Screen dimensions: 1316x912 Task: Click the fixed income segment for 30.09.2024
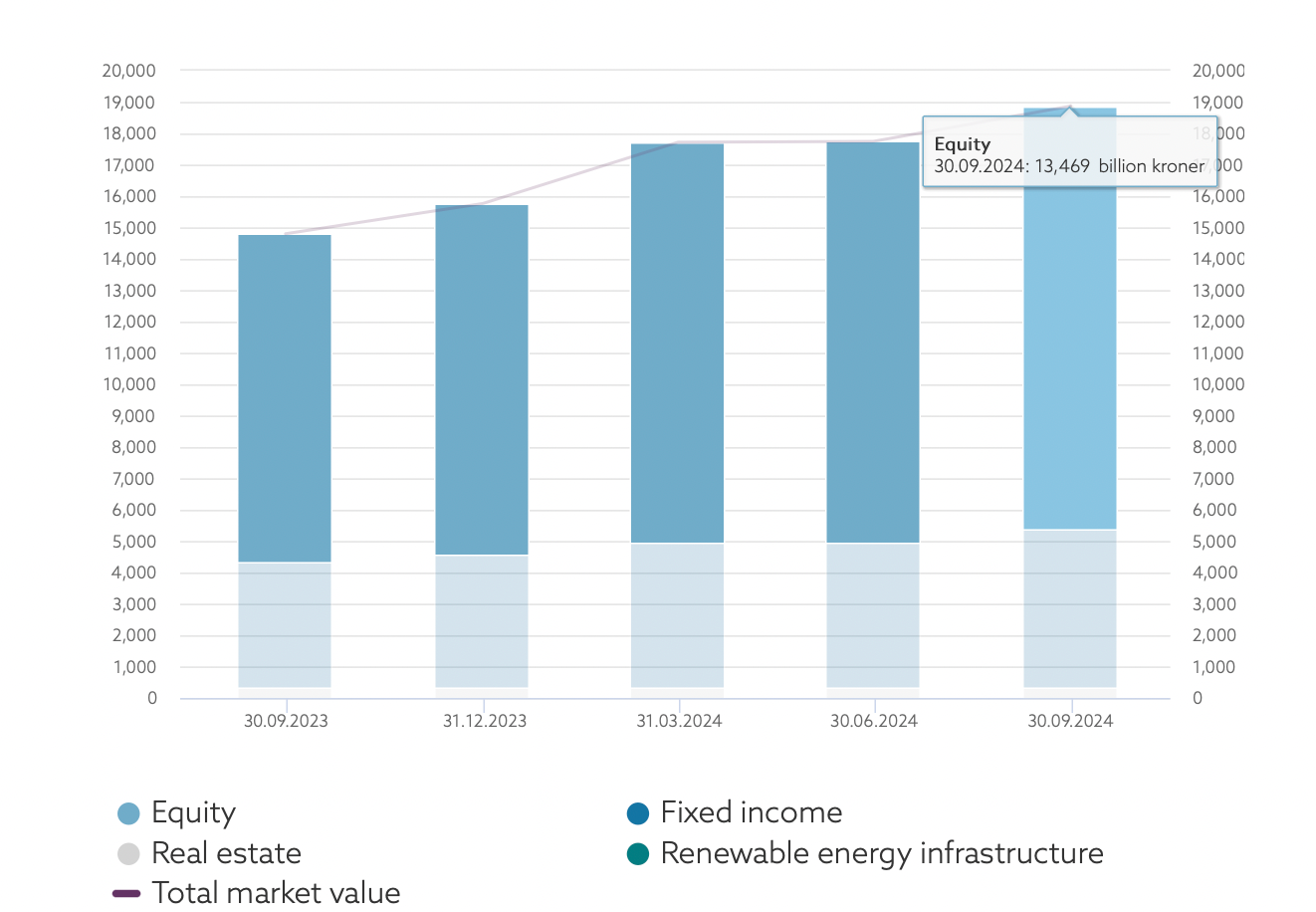1070,609
